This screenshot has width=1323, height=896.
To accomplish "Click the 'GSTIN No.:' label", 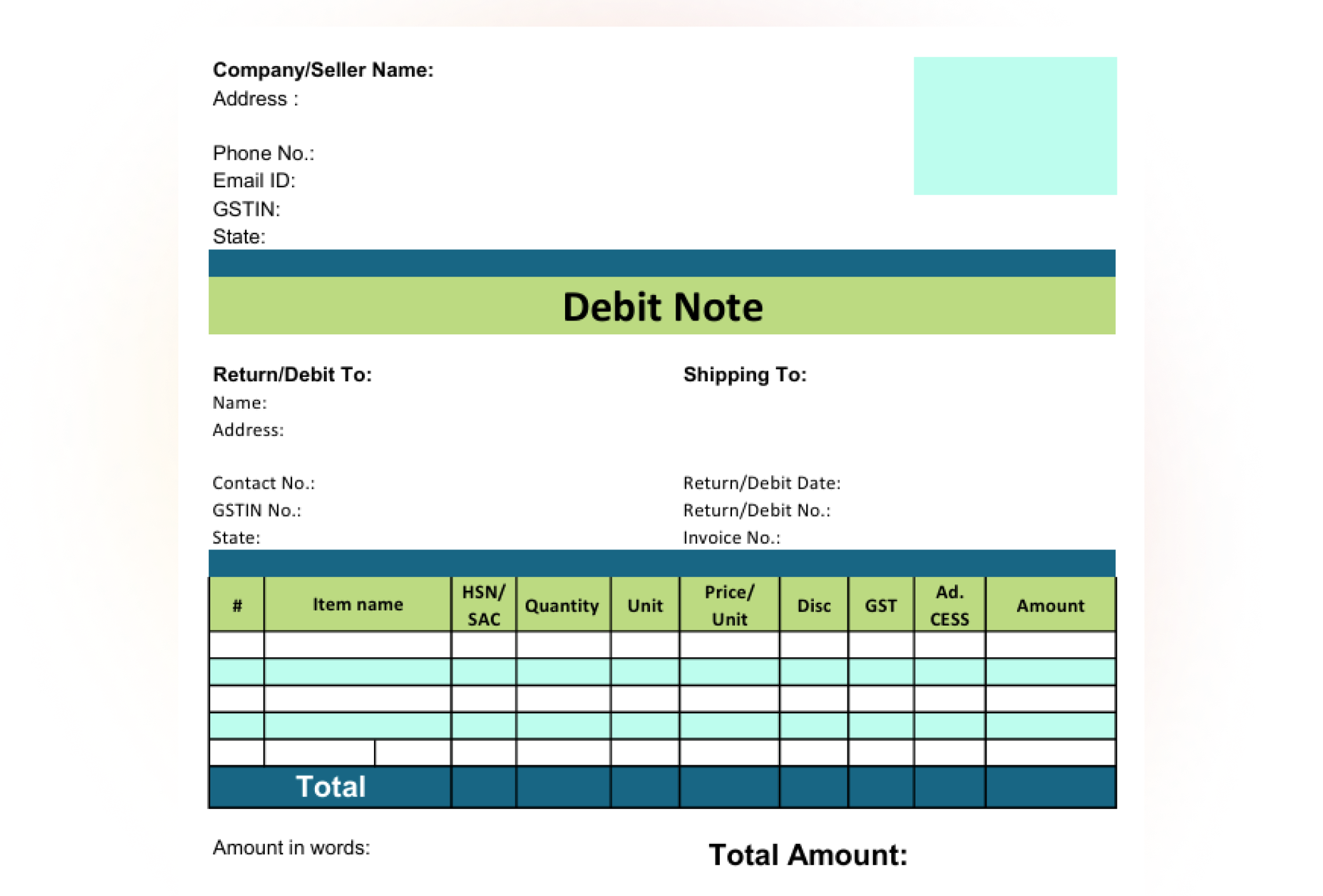I will point(256,510).
